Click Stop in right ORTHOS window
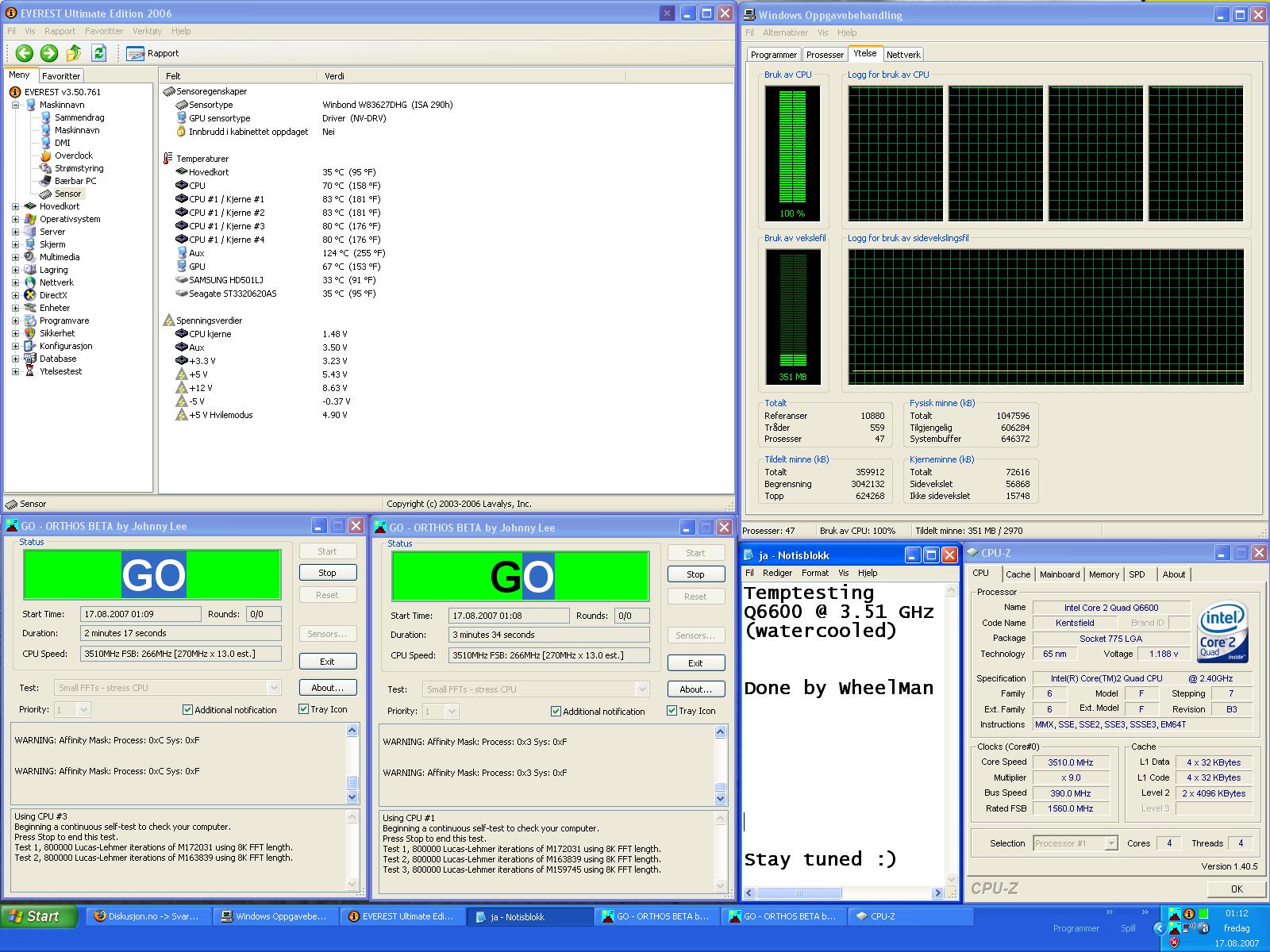 click(x=695, y=574)
